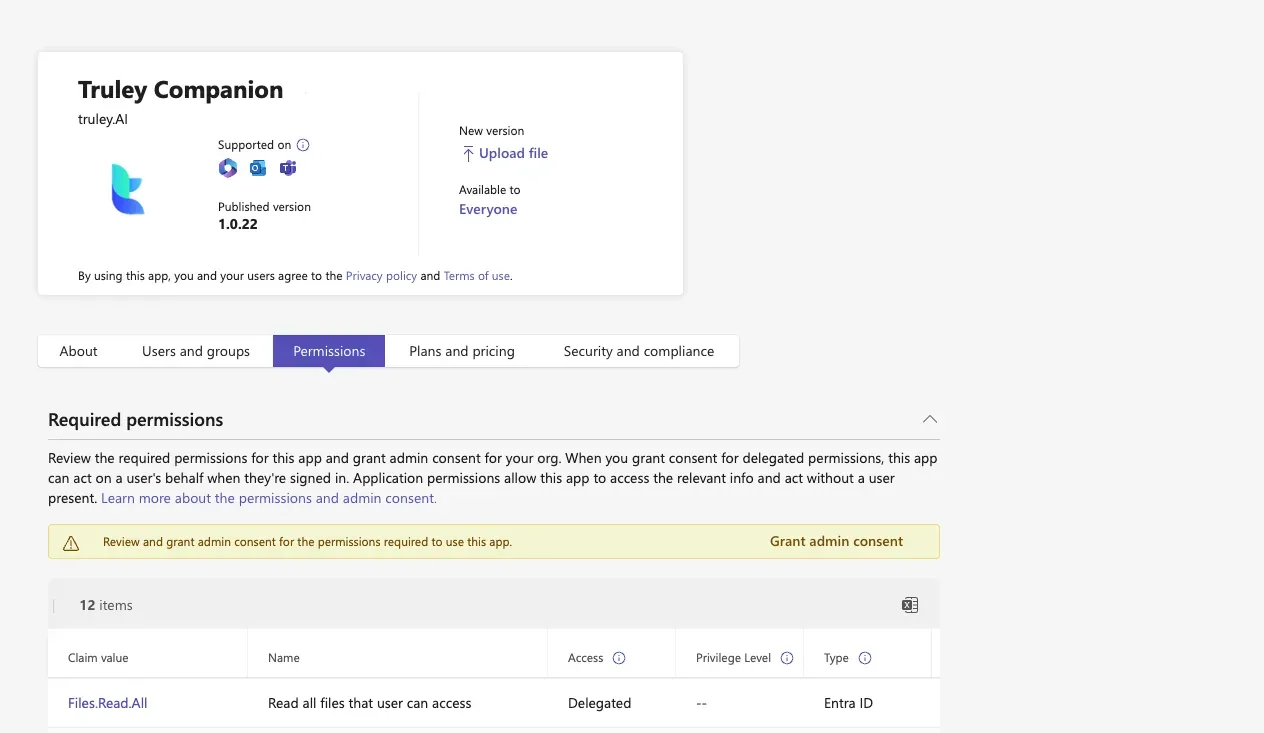Click the '12 items' count text
1264x733 pixels.
pyautogui.click(x=106, y=605)
